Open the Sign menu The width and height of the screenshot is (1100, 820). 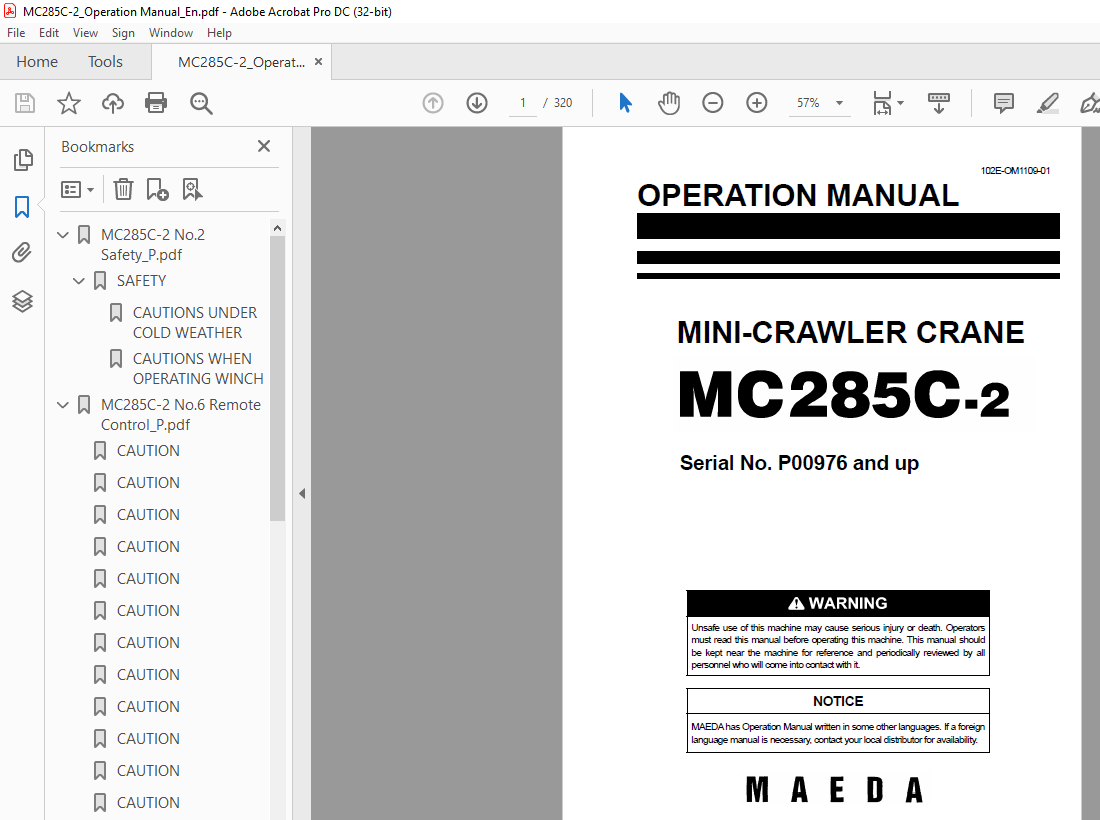(123, 33)
